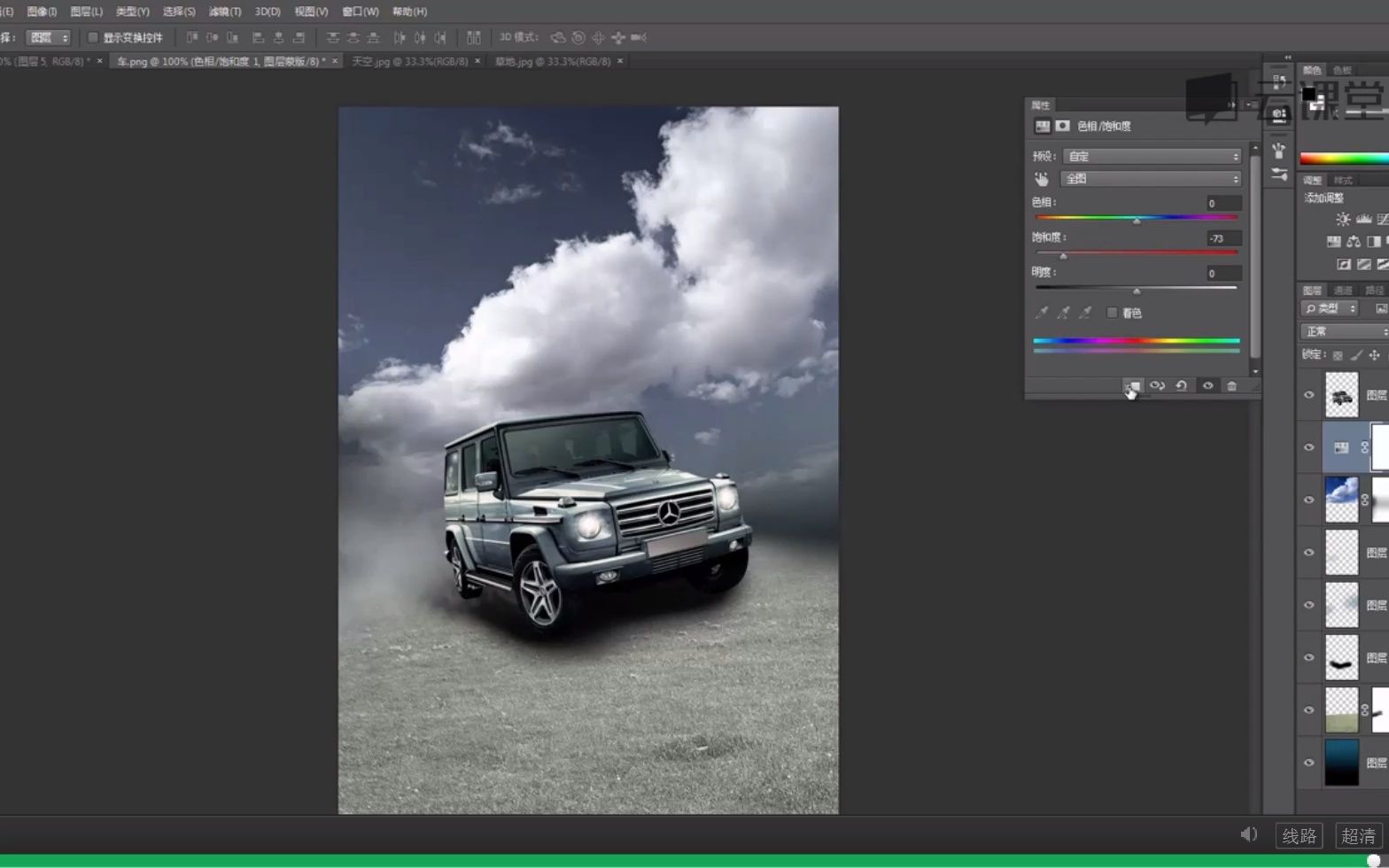Click the lock image pixels brush icon
Image resolution: width=1389 pixels, height=868 pixels.
[x=1356, y=355]
